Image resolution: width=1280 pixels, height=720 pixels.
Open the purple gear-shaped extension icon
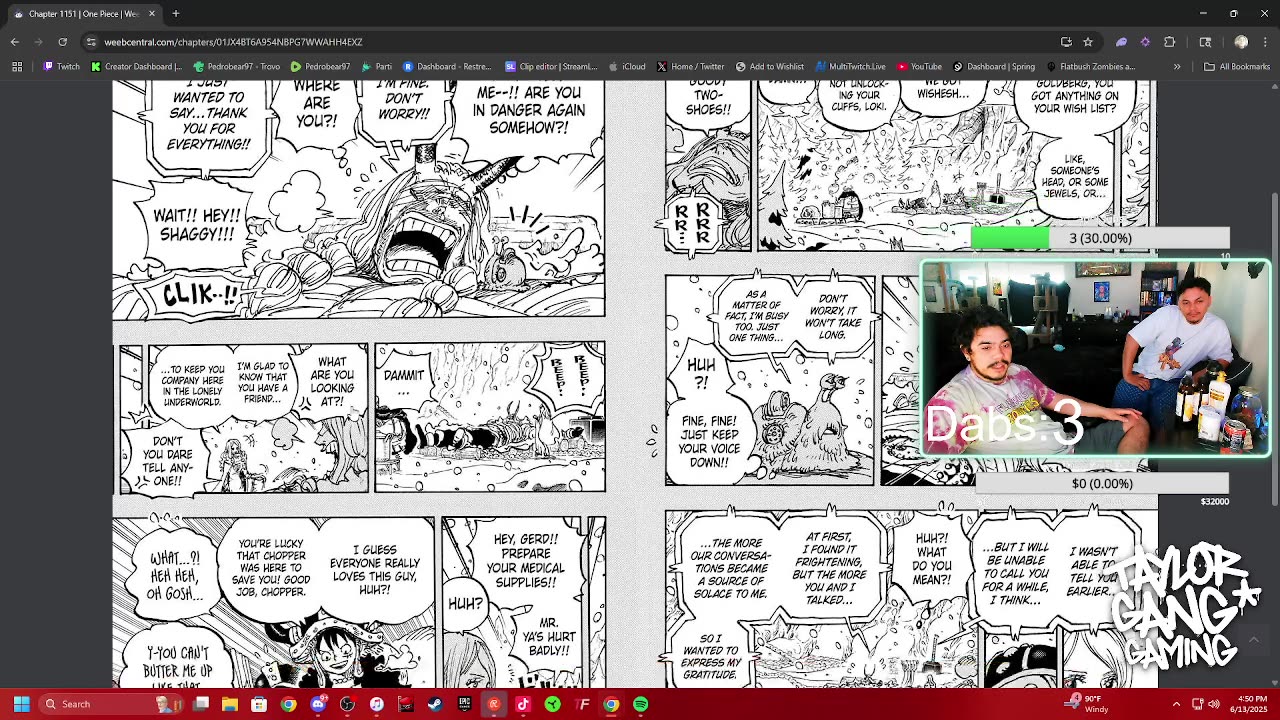coord(1145,42)
